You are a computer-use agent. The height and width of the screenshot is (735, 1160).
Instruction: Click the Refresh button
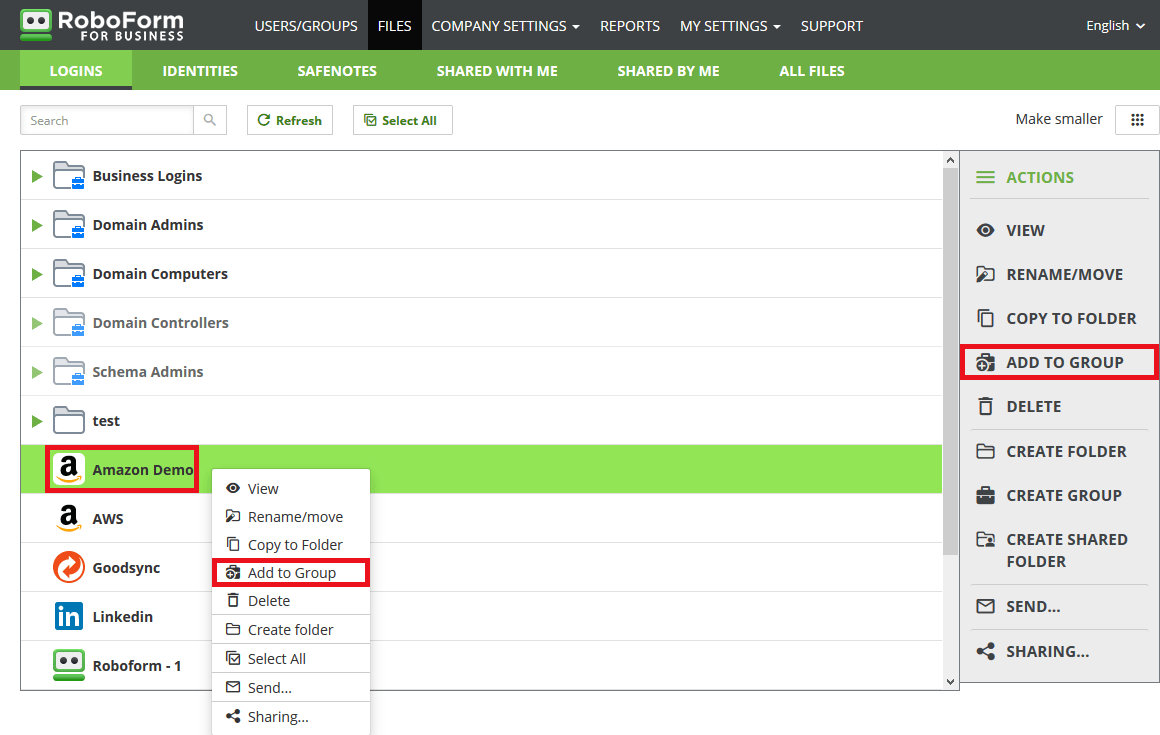[290, 120]
